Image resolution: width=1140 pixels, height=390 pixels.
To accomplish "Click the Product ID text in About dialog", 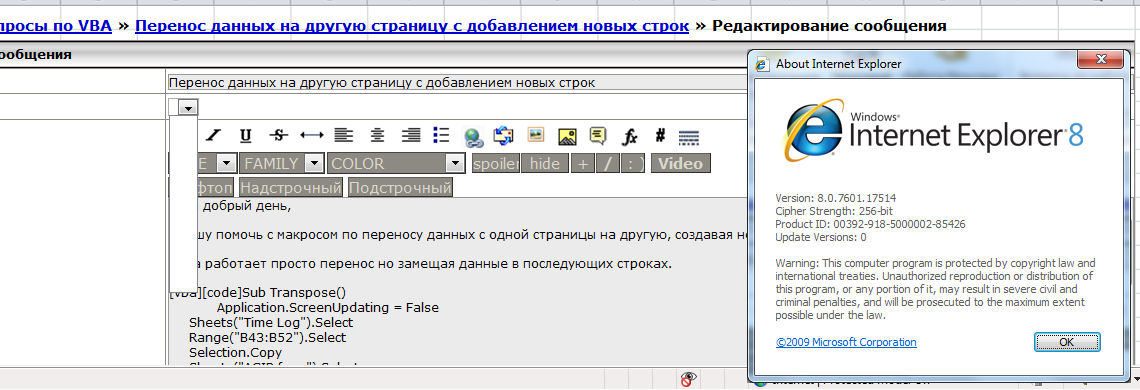I will (x=870, y=224).
